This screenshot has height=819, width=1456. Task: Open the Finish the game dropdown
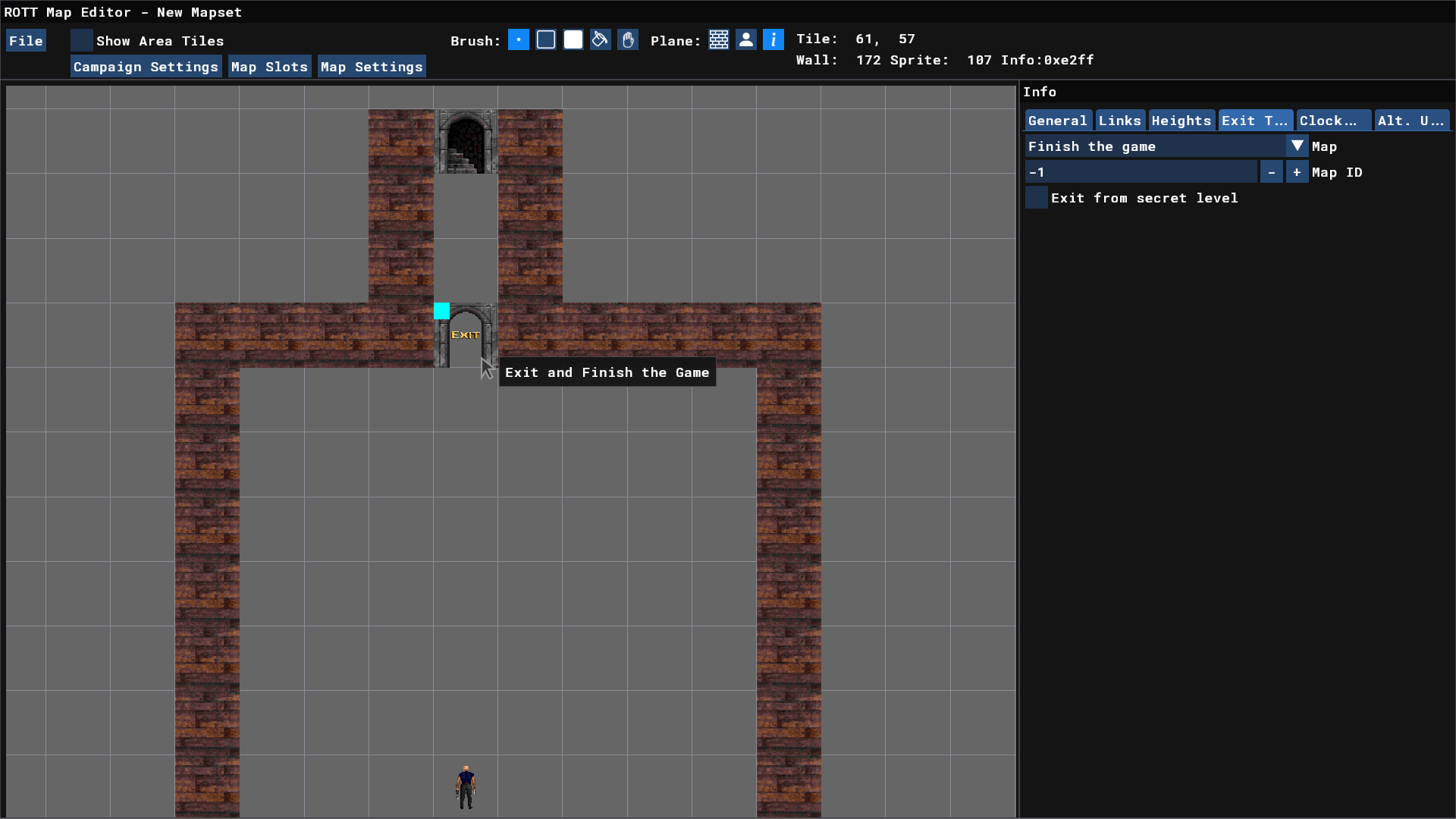(1297, 146)
